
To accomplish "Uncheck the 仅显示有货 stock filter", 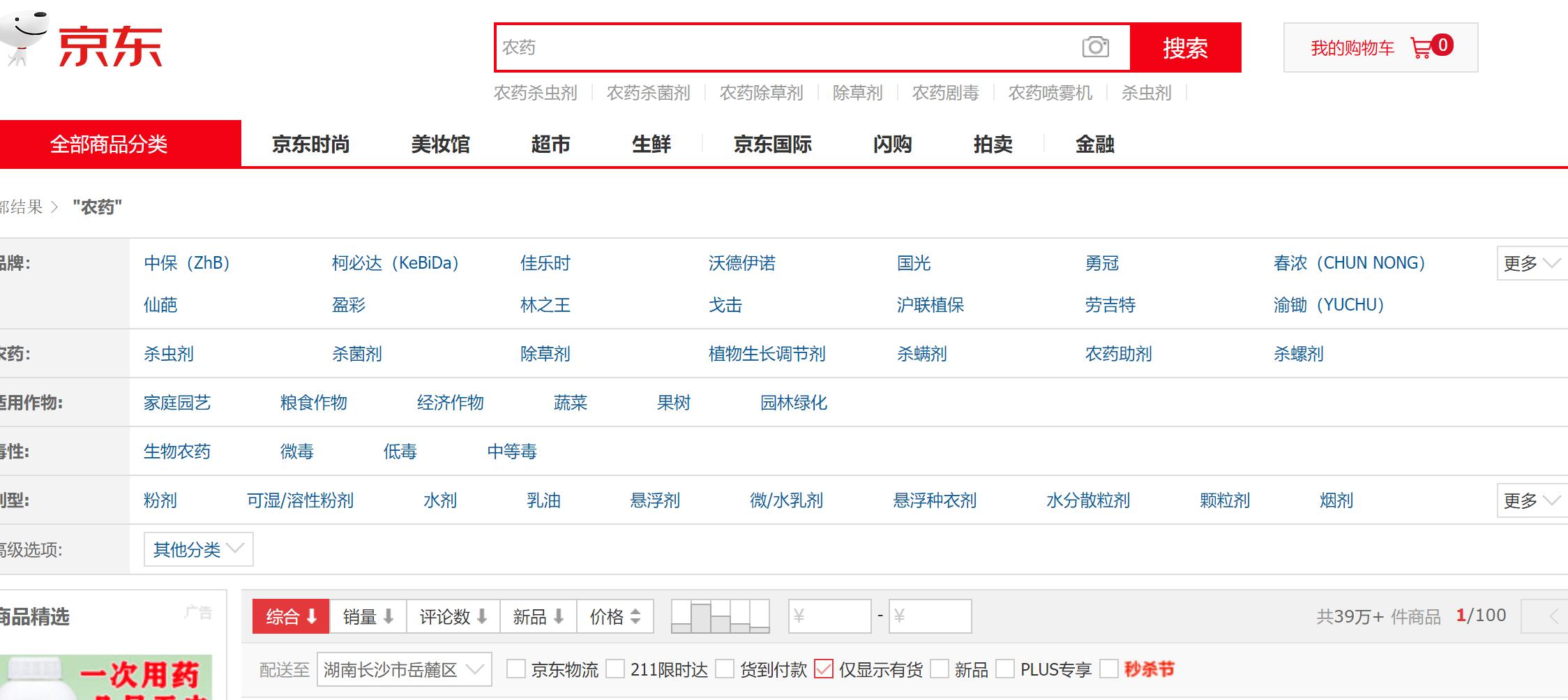I will 826,669.
